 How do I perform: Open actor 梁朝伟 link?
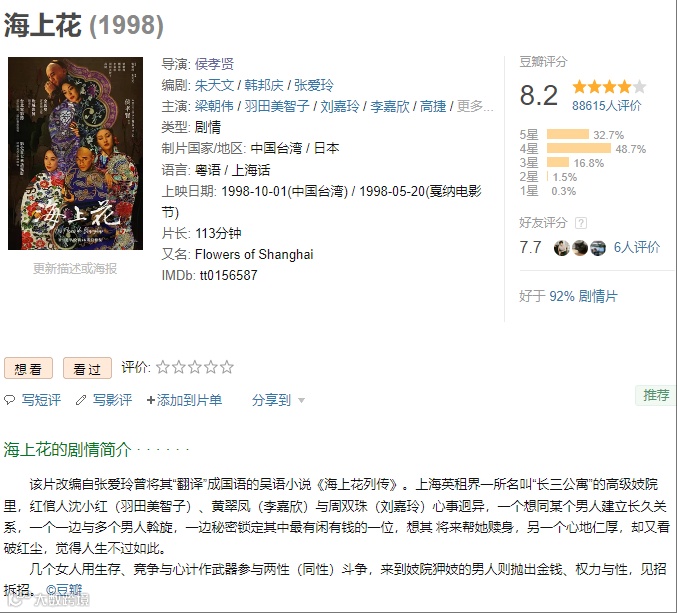coord(214,106)
